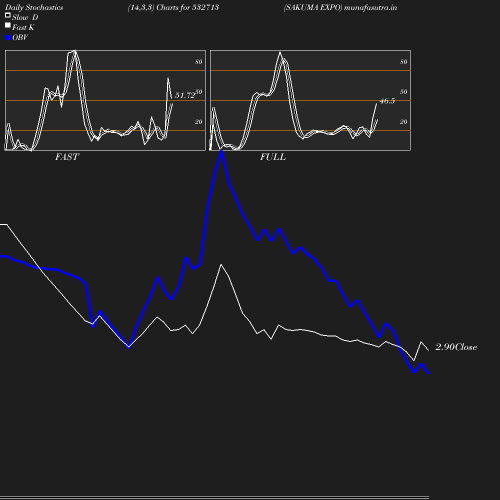Click the blue OBV legend swatch
Image resolution: width=500 pixels, height=500 pixels.
(8, 38)
